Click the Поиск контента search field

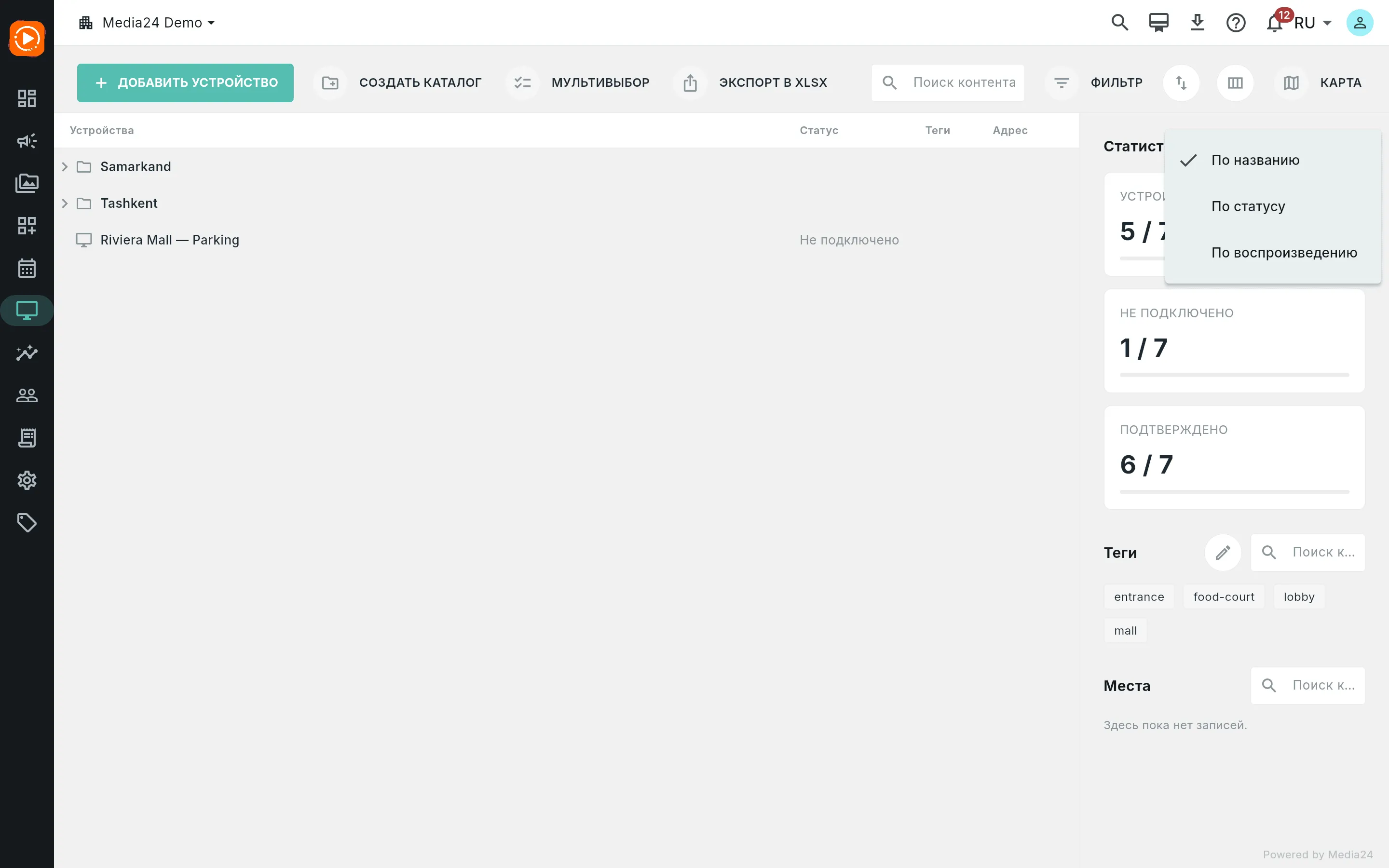(x=948, y=82)
